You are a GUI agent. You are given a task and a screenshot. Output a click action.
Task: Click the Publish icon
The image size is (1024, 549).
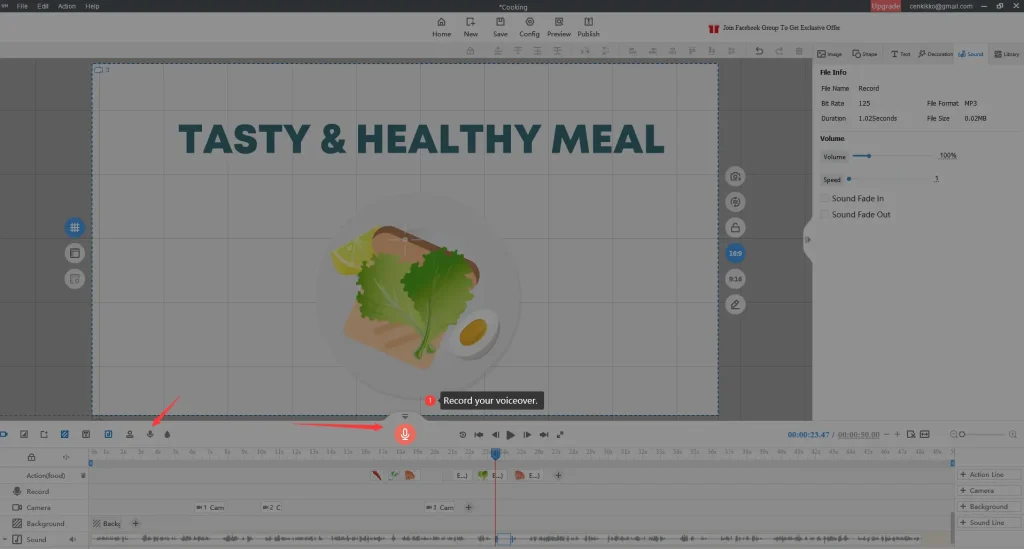[588, 26]
